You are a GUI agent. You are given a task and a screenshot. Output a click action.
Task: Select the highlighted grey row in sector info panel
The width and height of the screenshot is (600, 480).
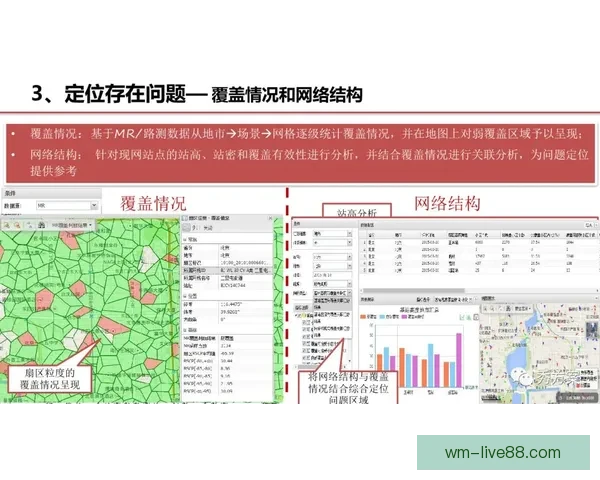[227, 270]
